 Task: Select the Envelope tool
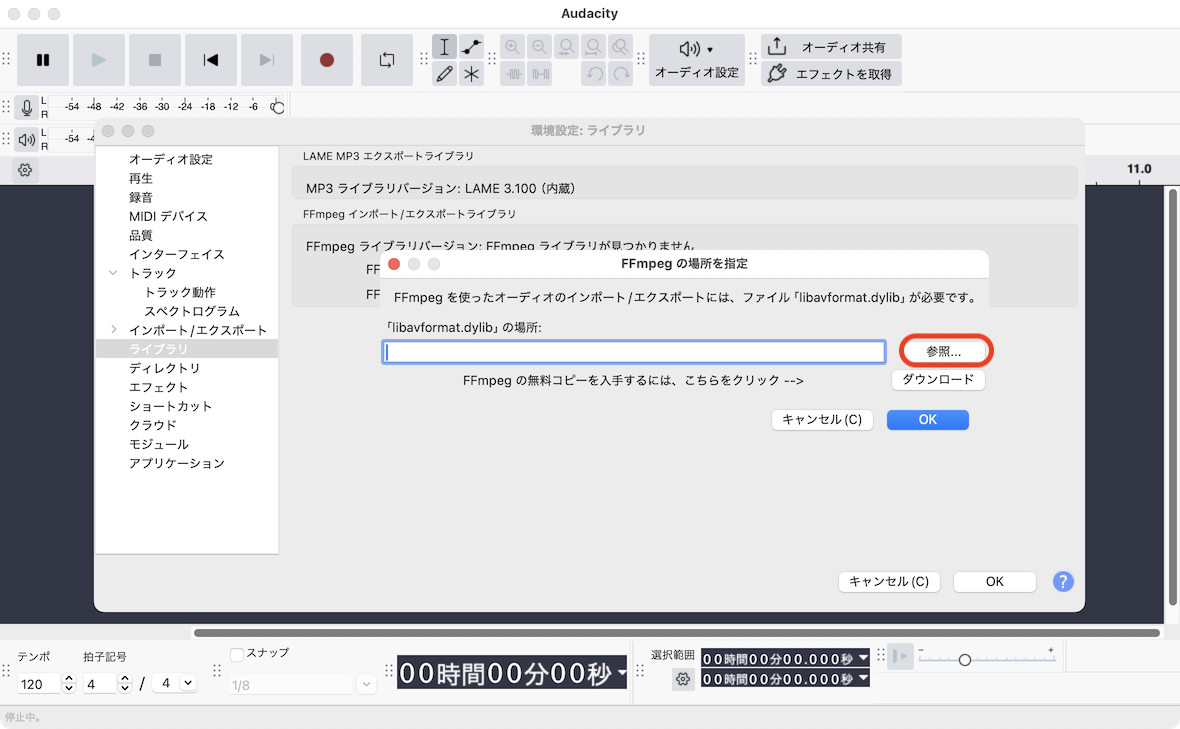click(x=471, y=47)
